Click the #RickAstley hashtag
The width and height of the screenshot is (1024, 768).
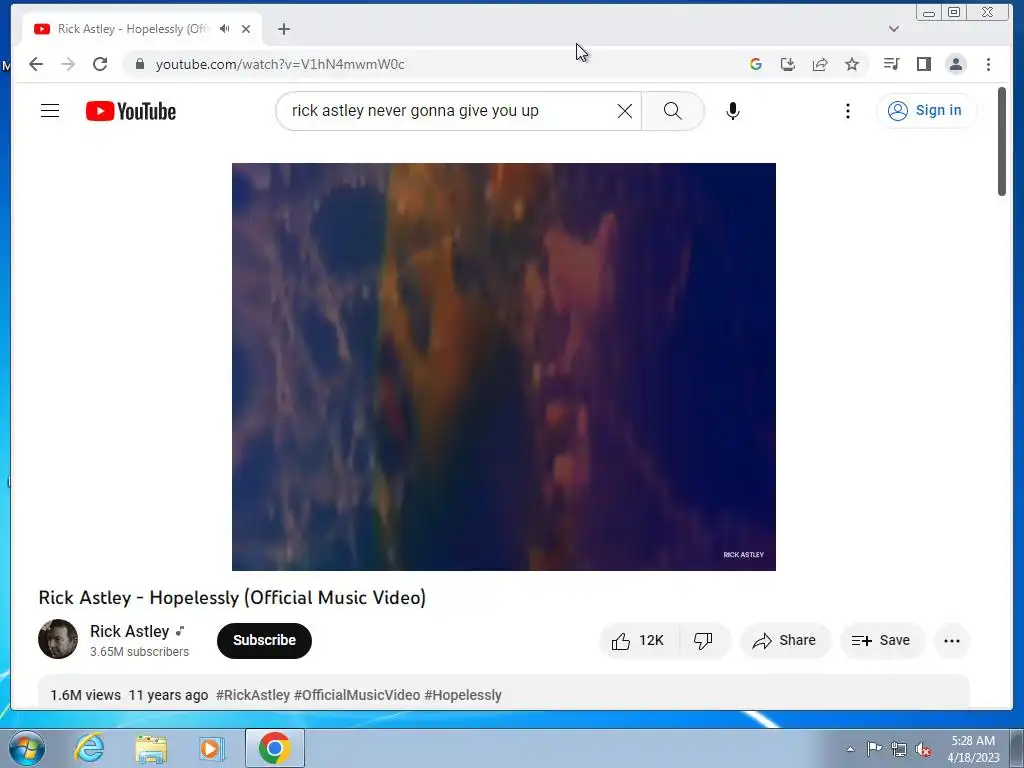(x=253, y=695)
